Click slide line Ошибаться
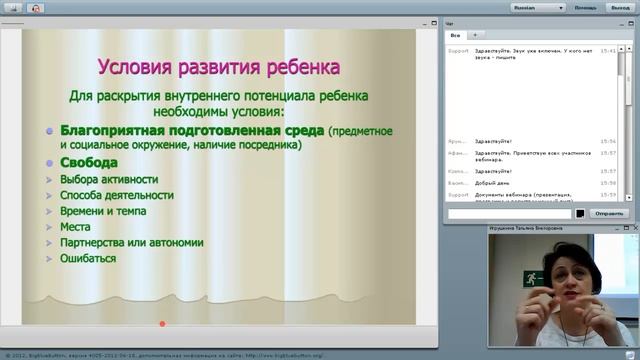 point(88,258)
